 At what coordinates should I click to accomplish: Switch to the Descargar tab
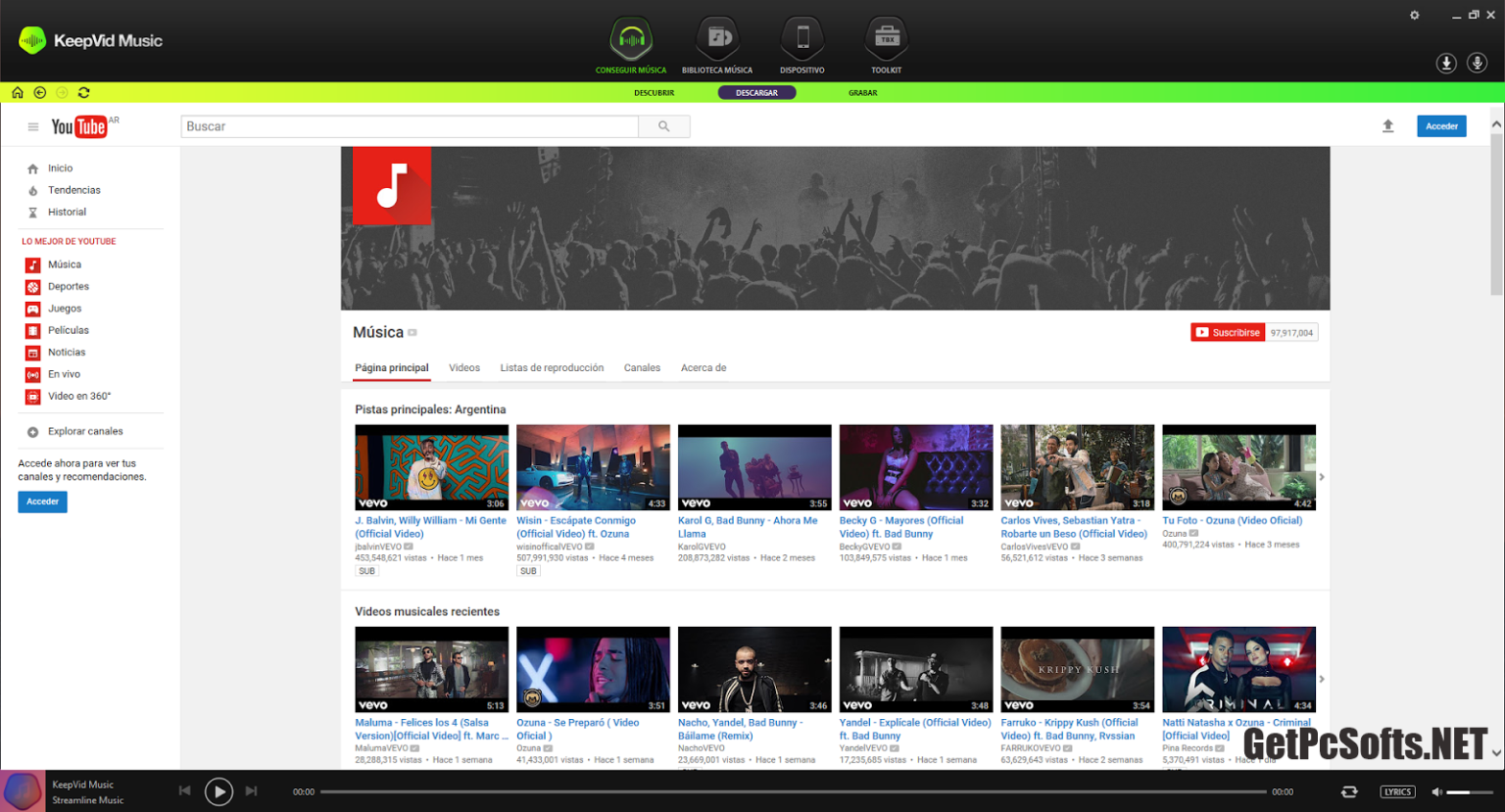point(756,93)
